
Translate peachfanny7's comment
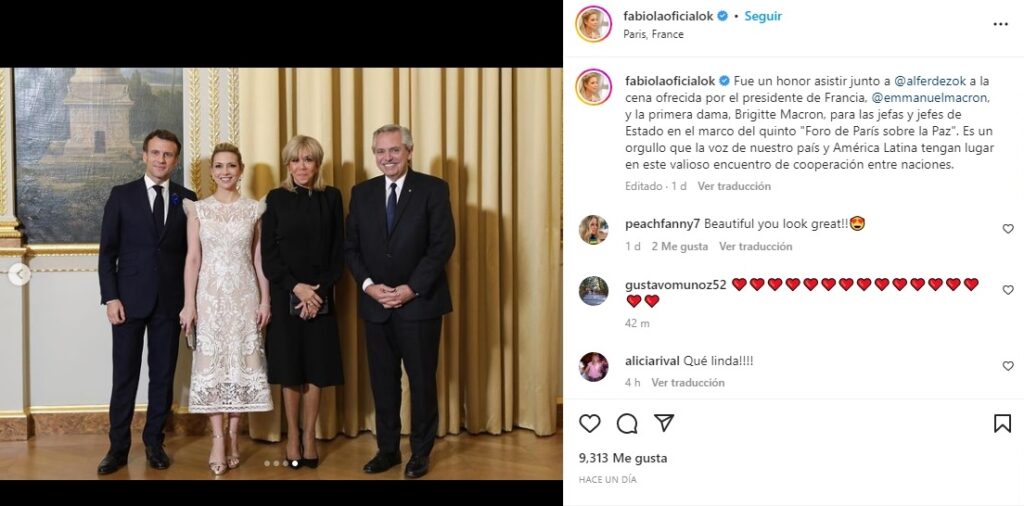click(x=756, y=246)
